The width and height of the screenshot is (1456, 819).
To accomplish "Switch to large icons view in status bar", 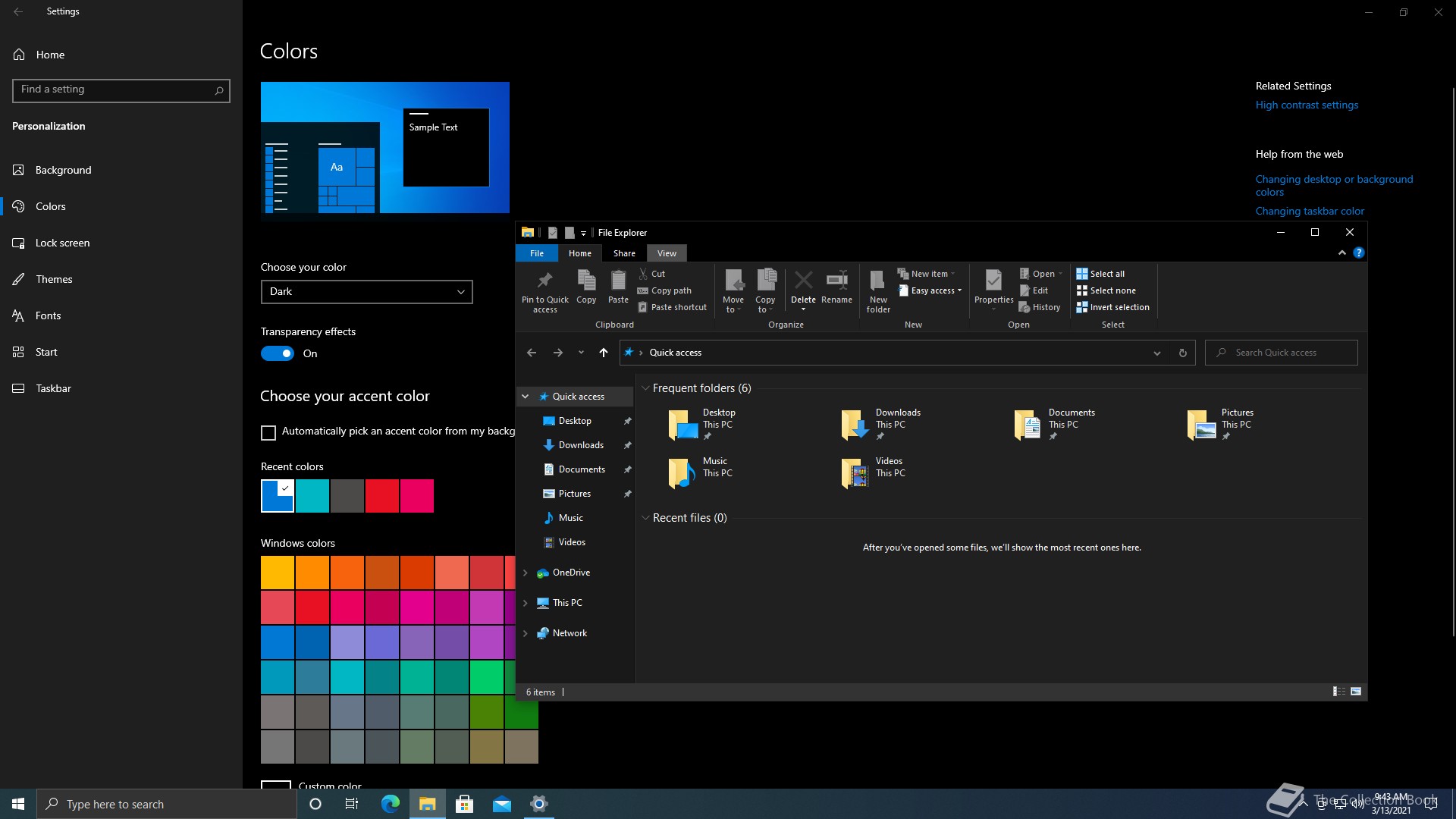I will (x=1356, y=692).
